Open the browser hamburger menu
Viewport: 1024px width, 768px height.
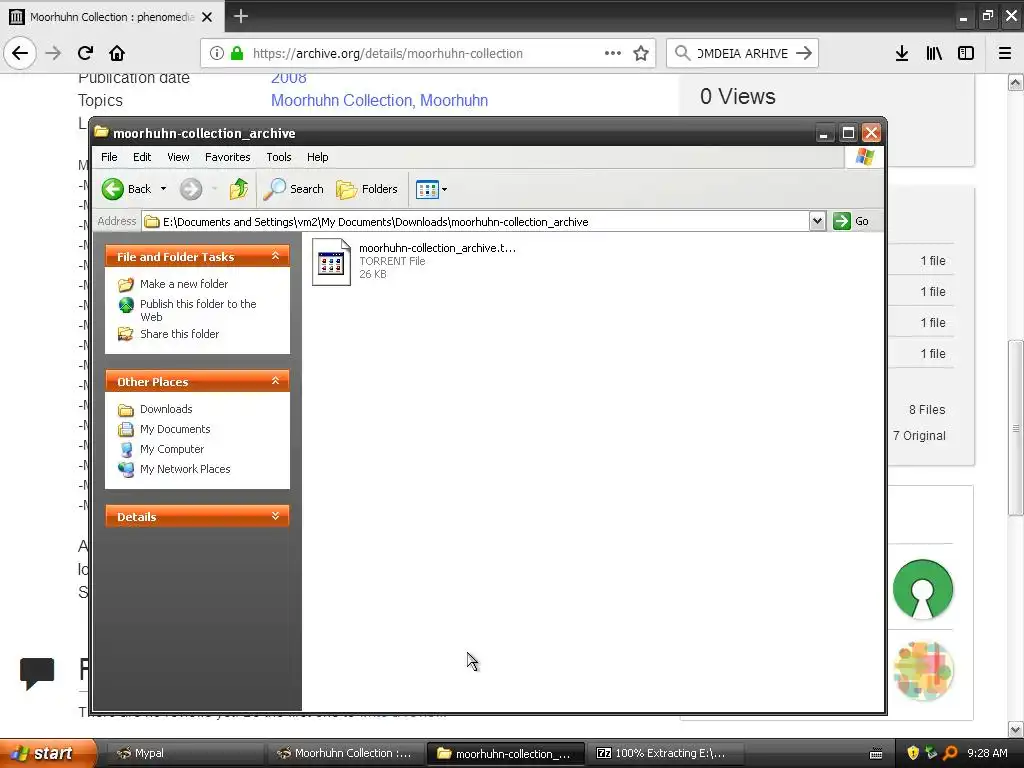[x=1005, y=54]
